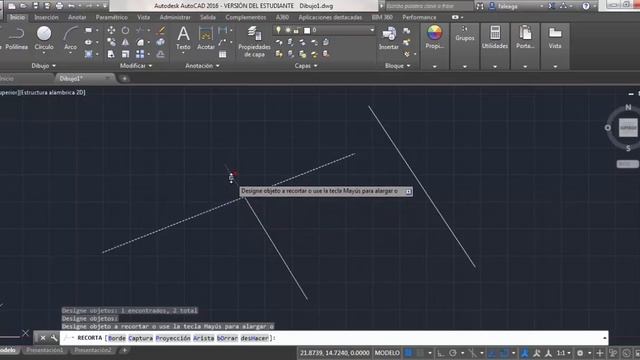
Task: Toggle layer lock icon in Capas dropdown
Action: coord(296,30)
